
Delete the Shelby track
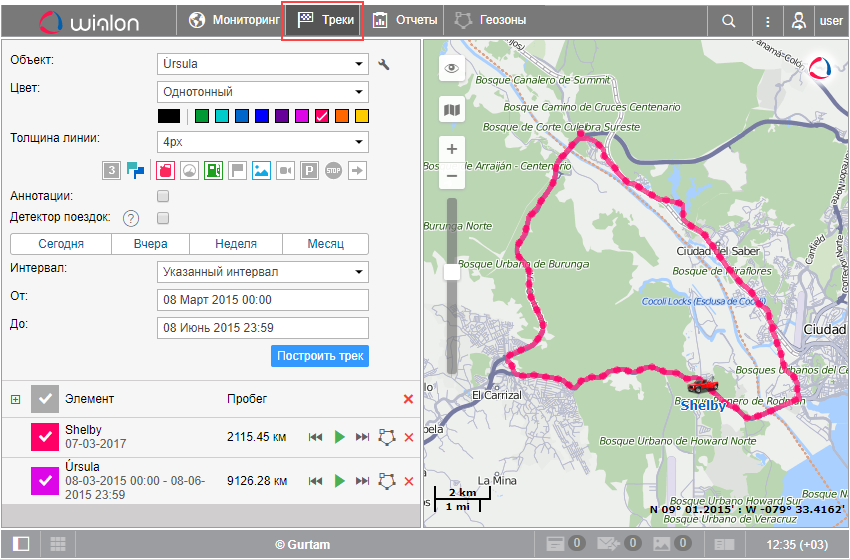click(409, 438)
